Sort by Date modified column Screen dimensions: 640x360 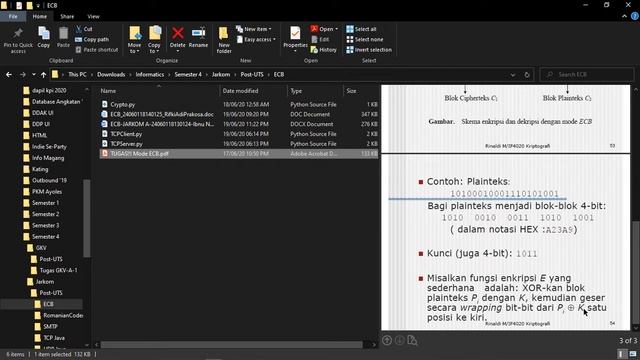253,91
